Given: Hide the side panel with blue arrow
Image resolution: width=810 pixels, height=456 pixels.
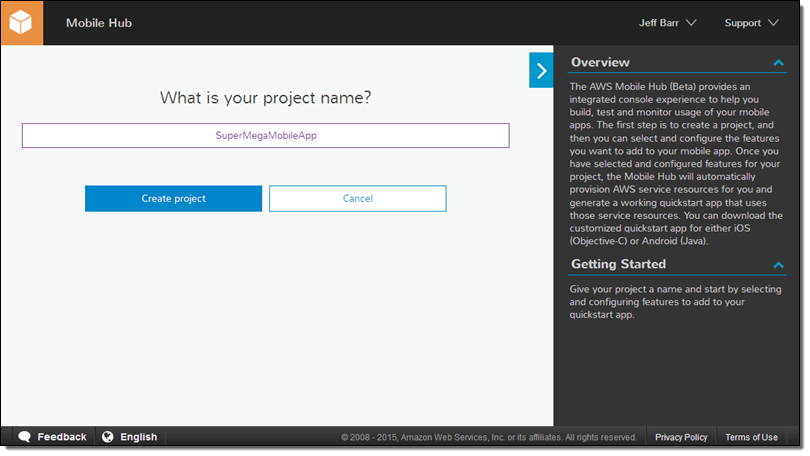Looking at the screenshot, I should click(x=541, y=71).
